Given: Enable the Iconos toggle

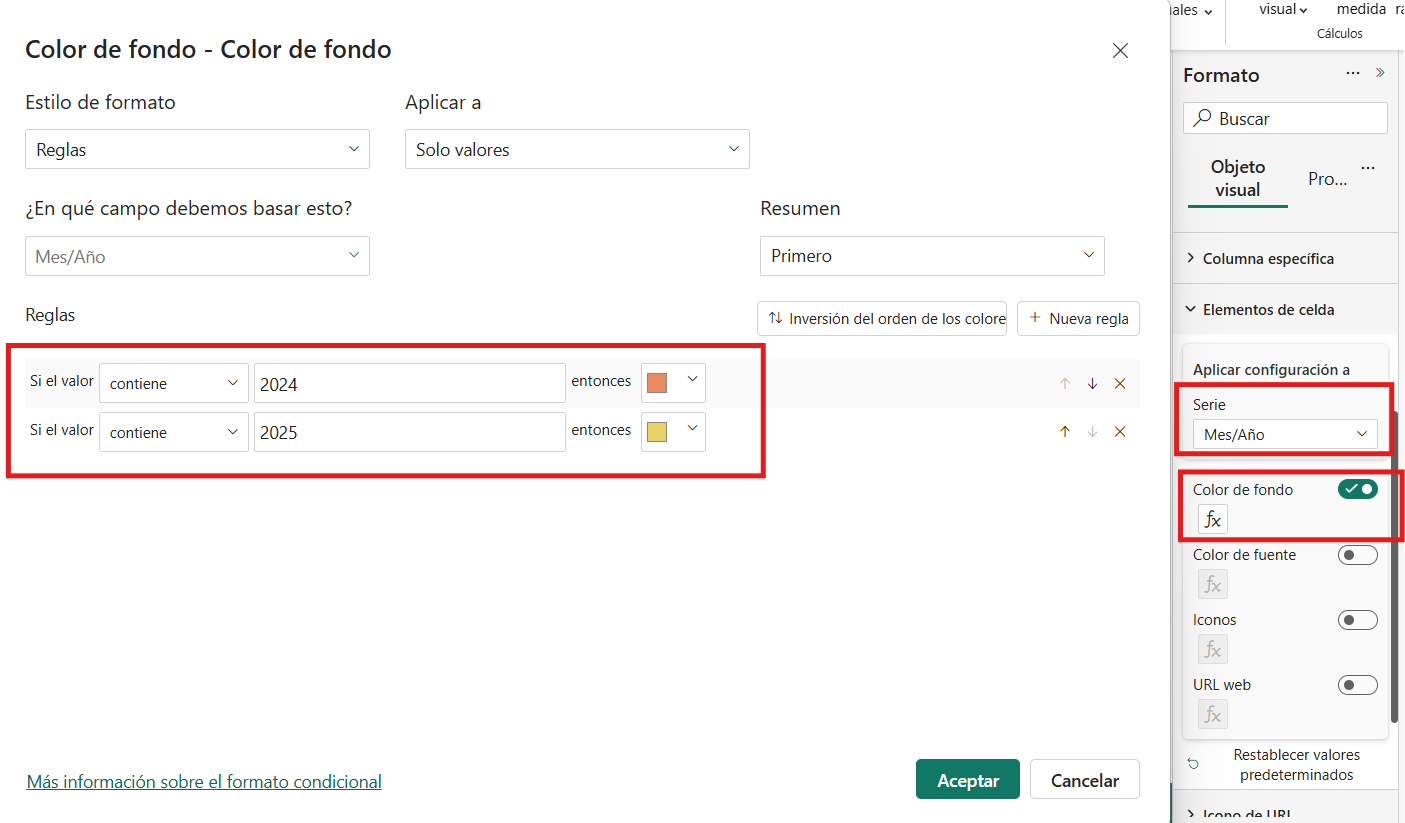Looking at the screenshot, I should (1357, 620).
